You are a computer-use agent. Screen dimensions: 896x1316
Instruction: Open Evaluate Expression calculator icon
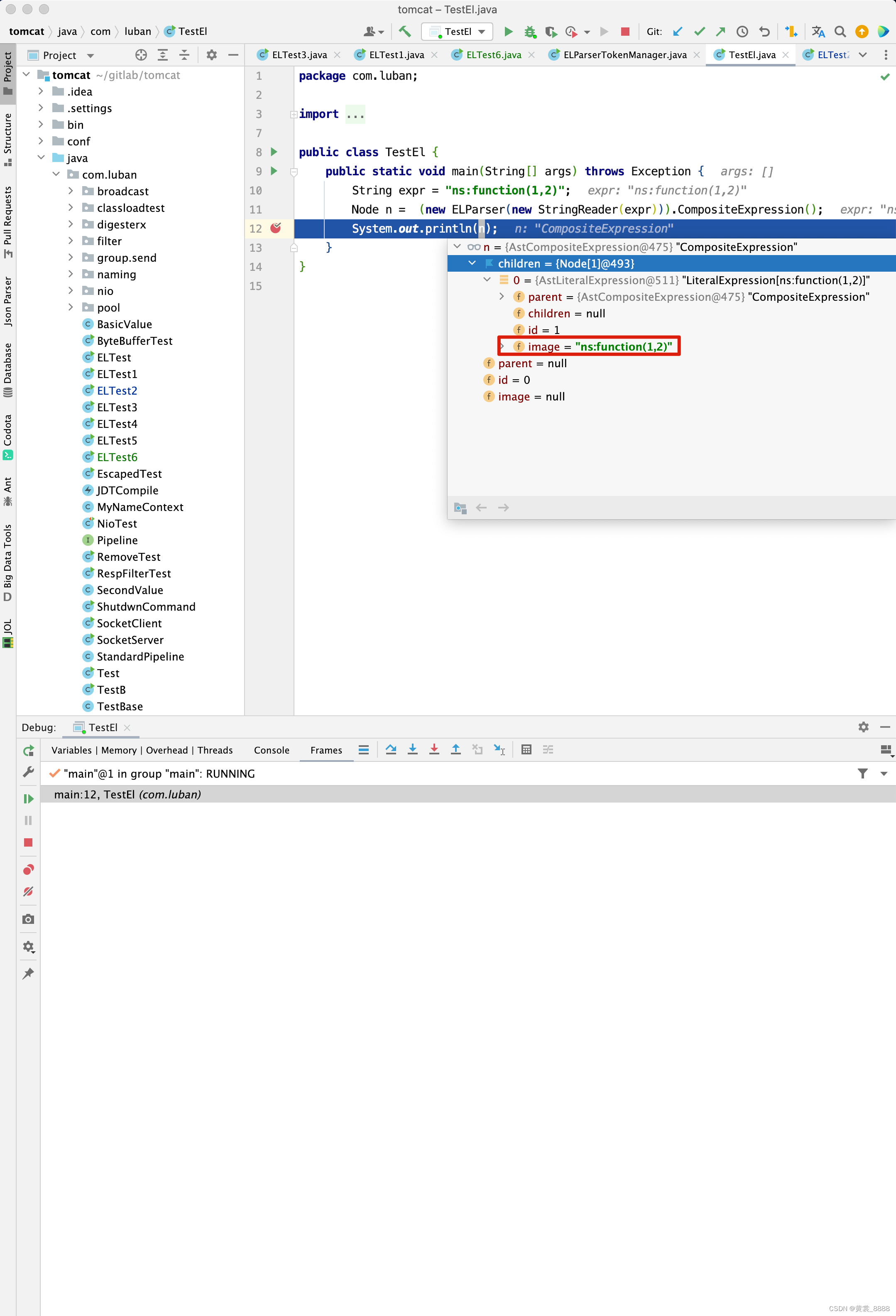pyautogui.click(x=526, y=749)
